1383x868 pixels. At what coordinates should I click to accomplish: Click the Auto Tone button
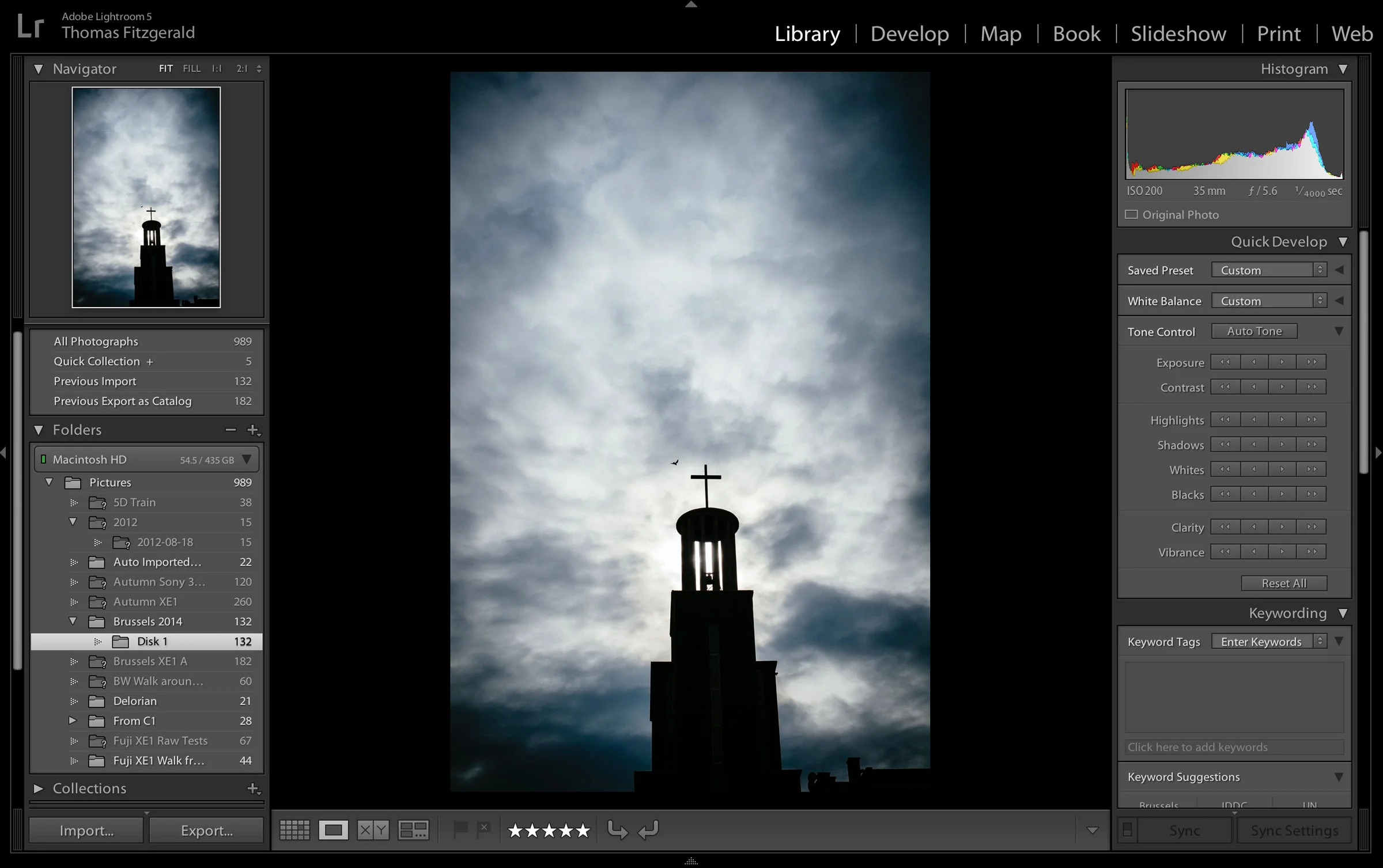pyautogui.click(x=1254, y=331)
